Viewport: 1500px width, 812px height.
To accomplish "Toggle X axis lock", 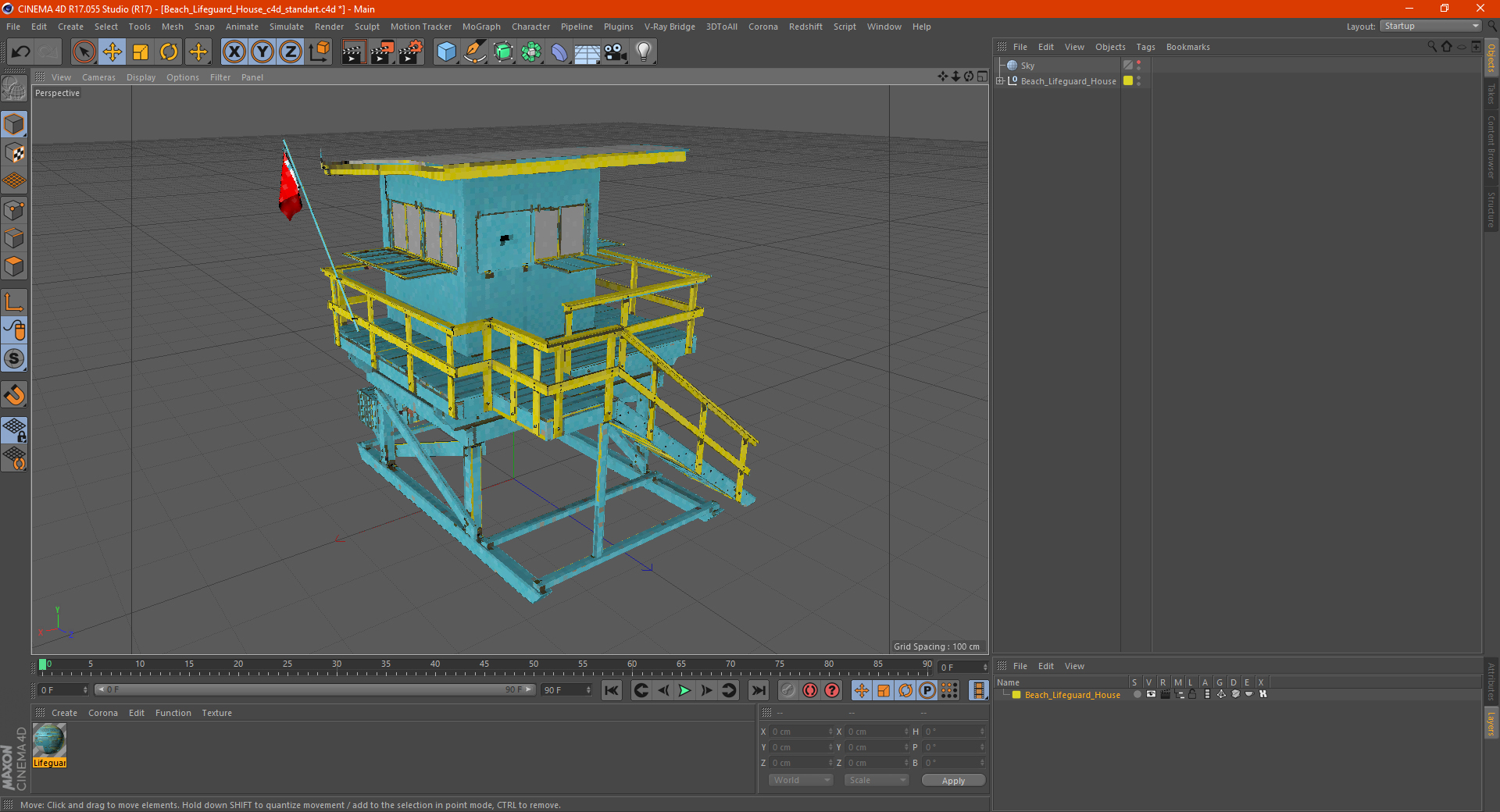I will click(234, 52).
